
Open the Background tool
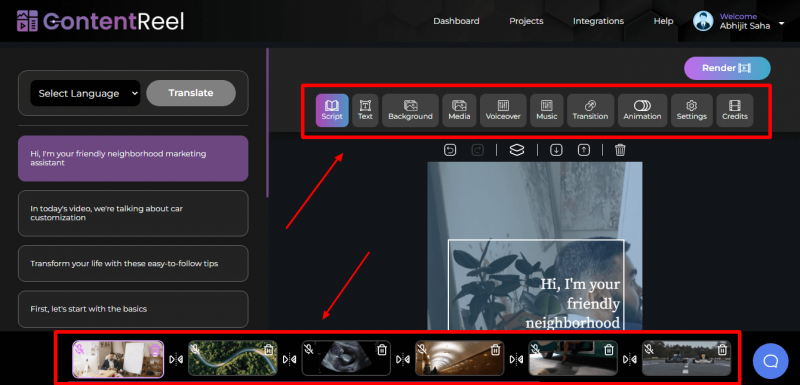pyautogui.click(x=410, y=110)
